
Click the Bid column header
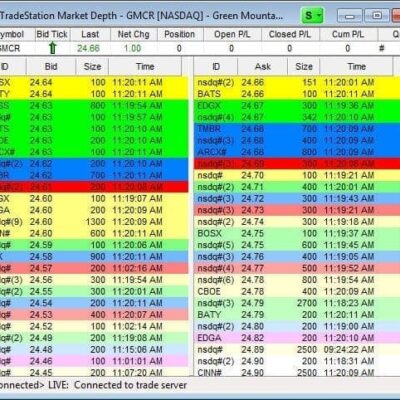(x=51, y=66)
